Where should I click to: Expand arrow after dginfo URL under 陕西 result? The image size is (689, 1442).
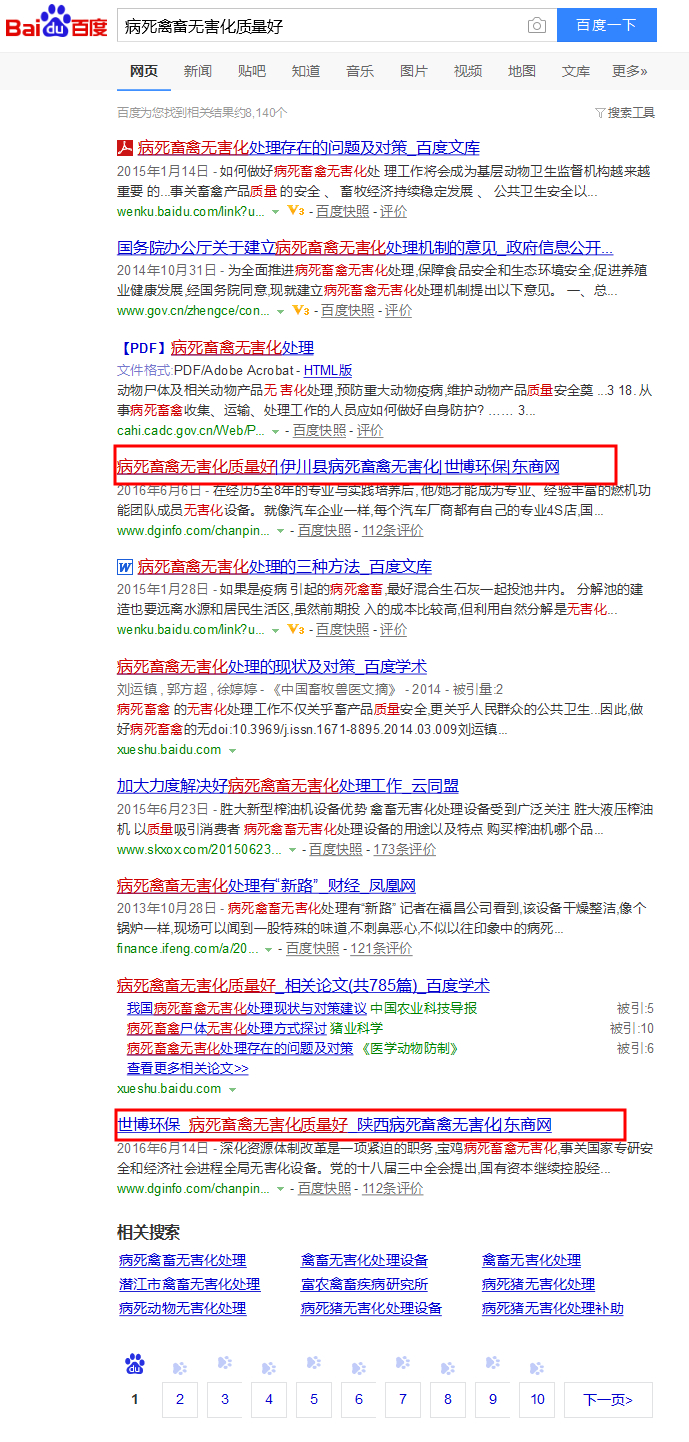coord(281,1189)
